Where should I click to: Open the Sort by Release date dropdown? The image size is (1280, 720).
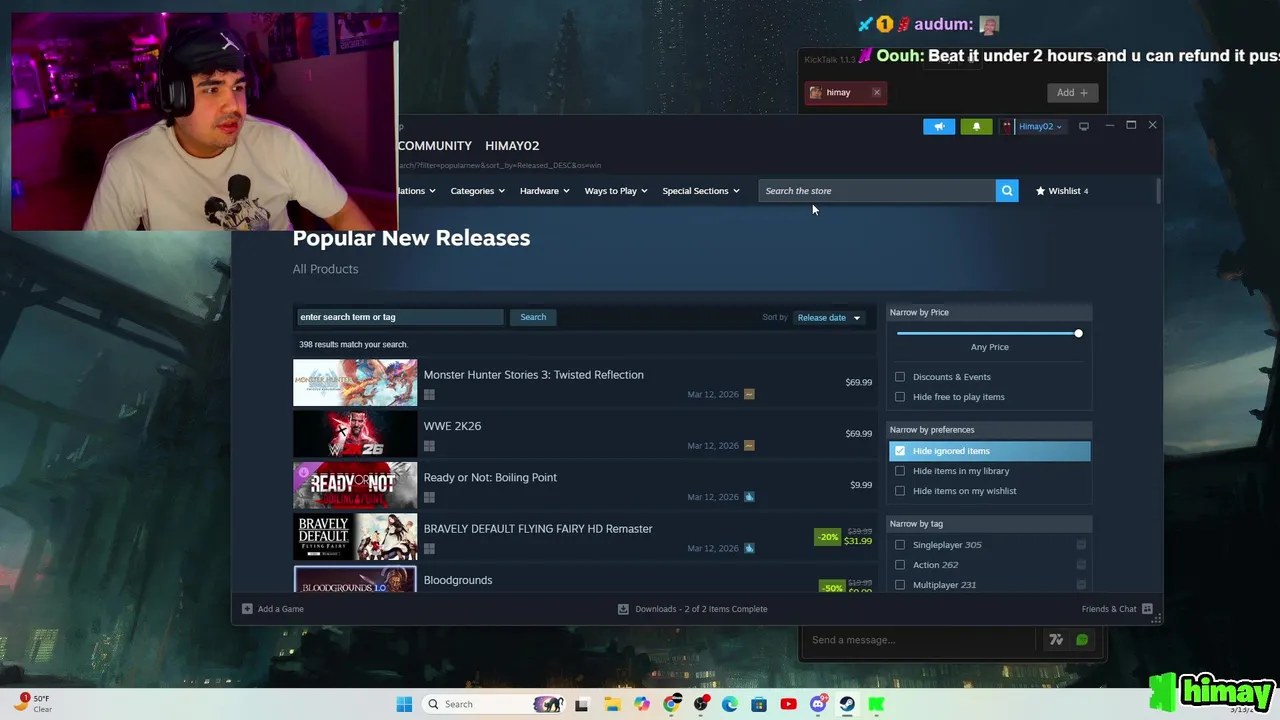(x=828, y=318)
